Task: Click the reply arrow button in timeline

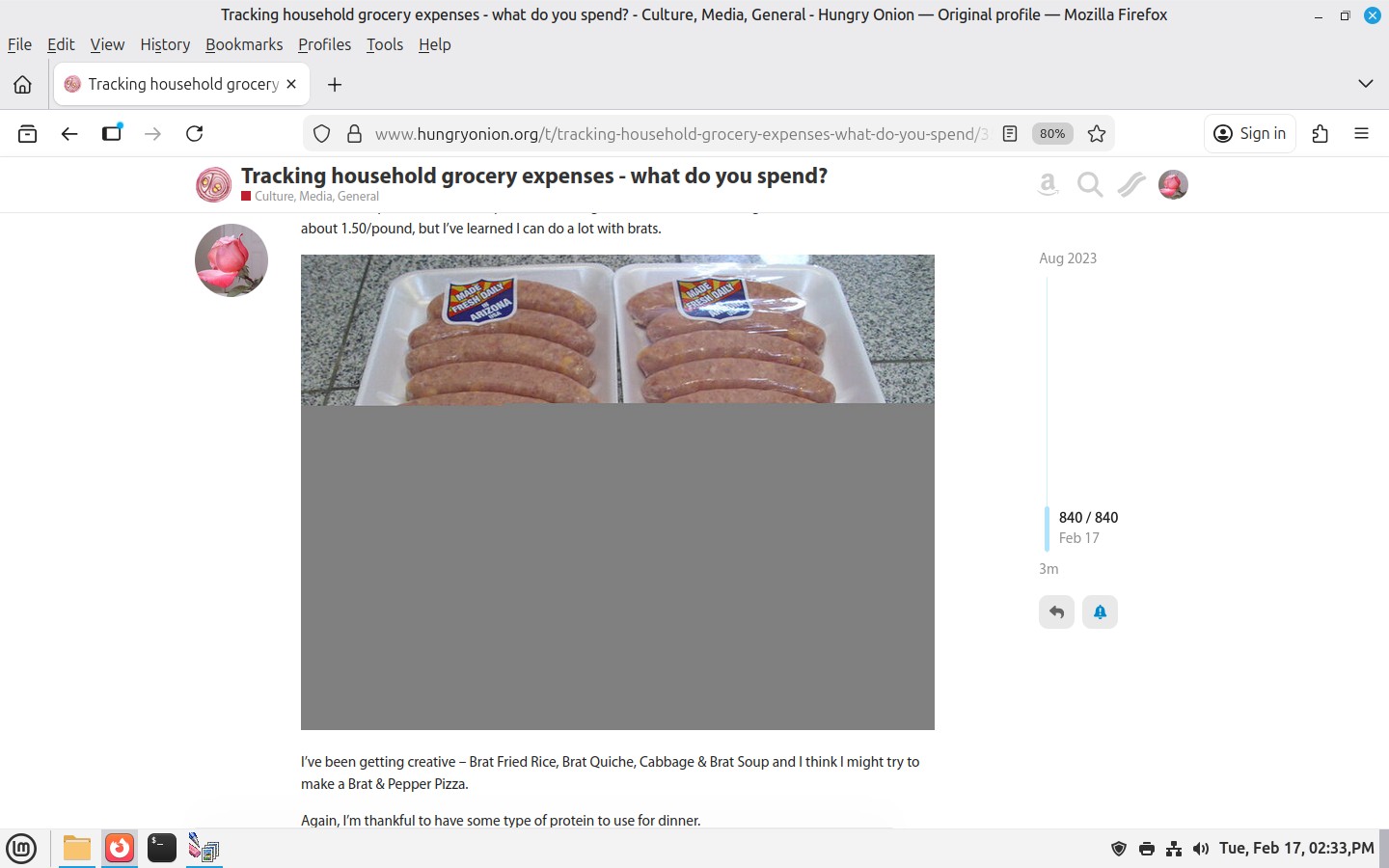Action: point(1056,612)
